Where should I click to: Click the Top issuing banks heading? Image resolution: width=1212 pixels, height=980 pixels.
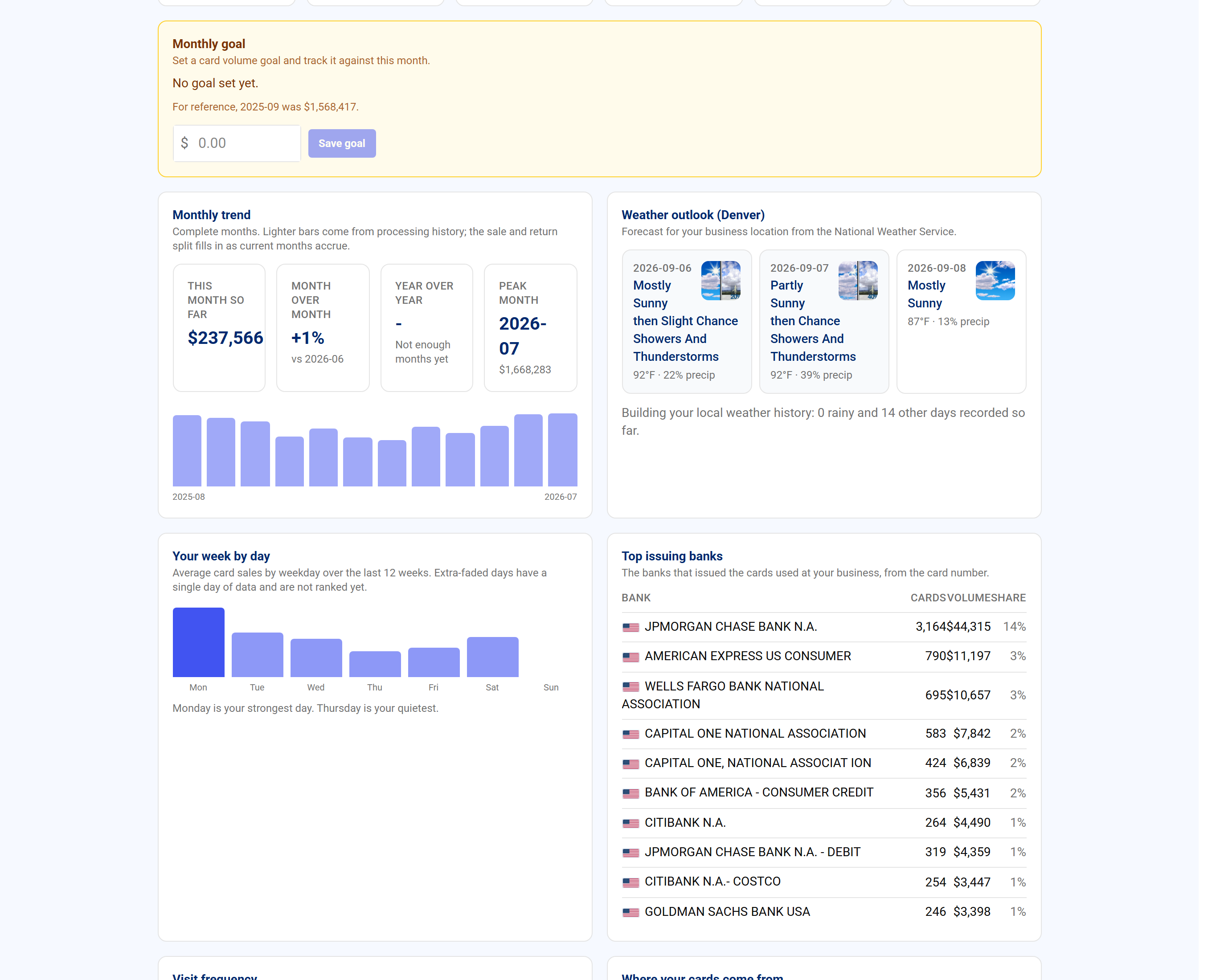(672, 556)
